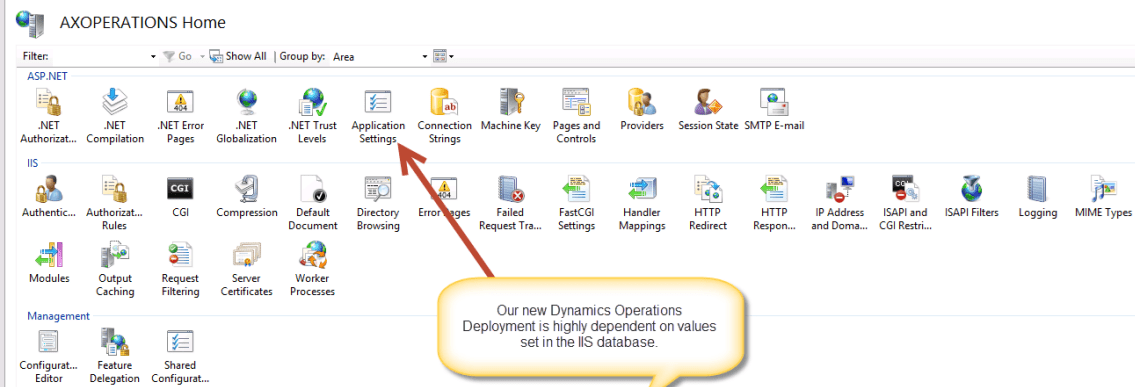1135x387 pixels.
Task: Open HTTP Redirect feature
Action: coord(708,203)
